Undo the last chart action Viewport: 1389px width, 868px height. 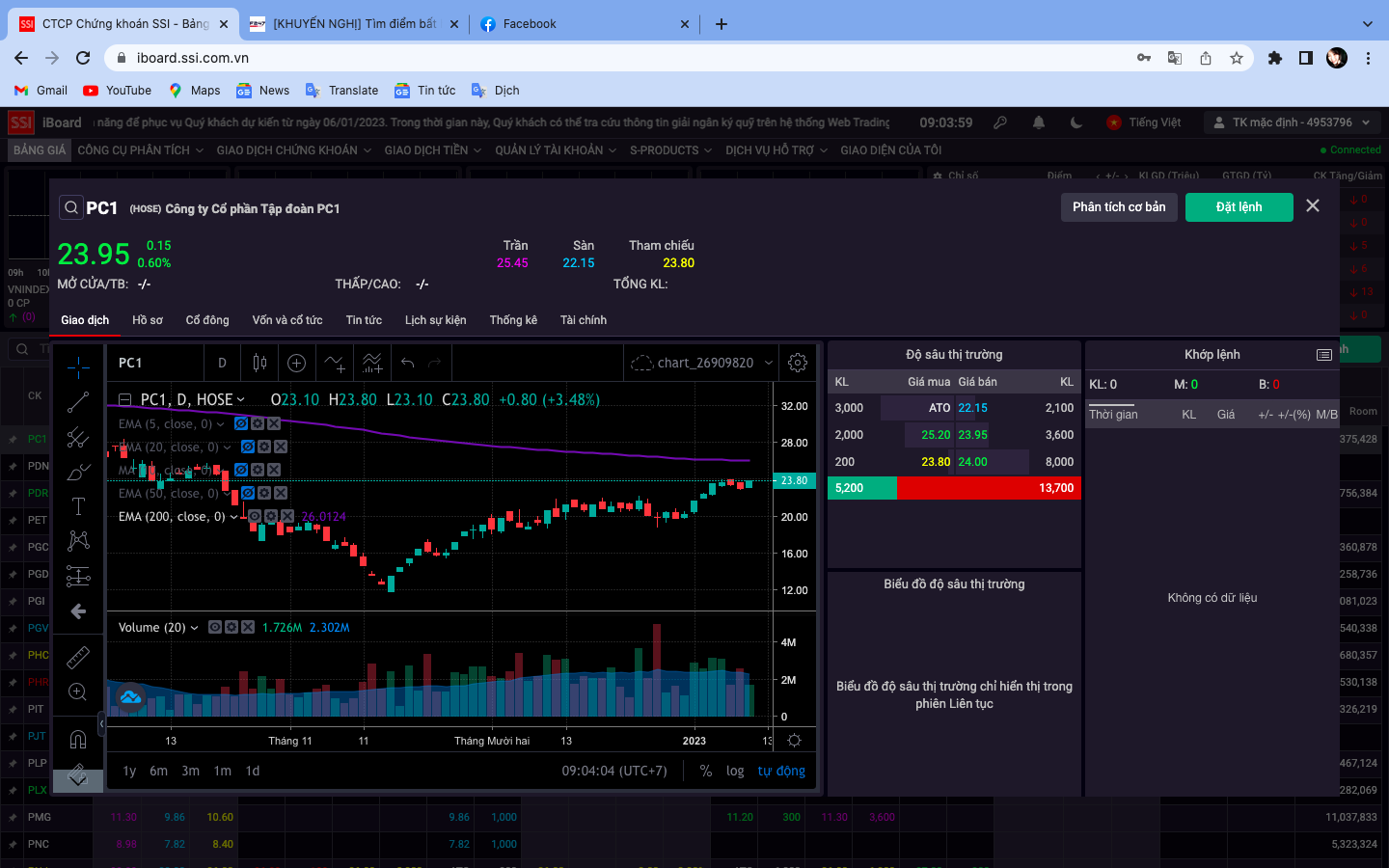click(x=408, y=363)
